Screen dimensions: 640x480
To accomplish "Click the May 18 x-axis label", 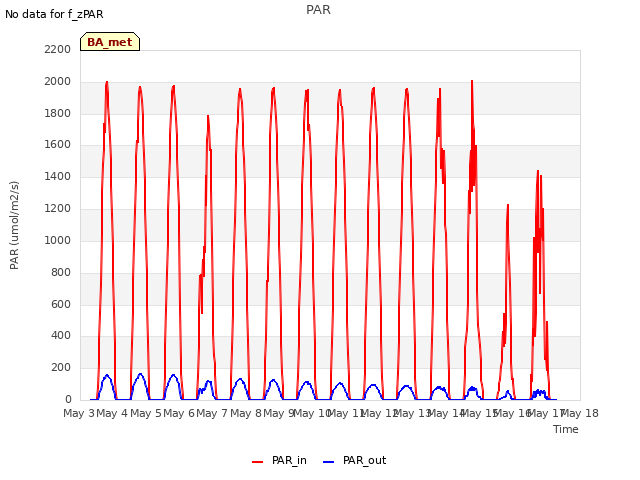I will (580, 413).
